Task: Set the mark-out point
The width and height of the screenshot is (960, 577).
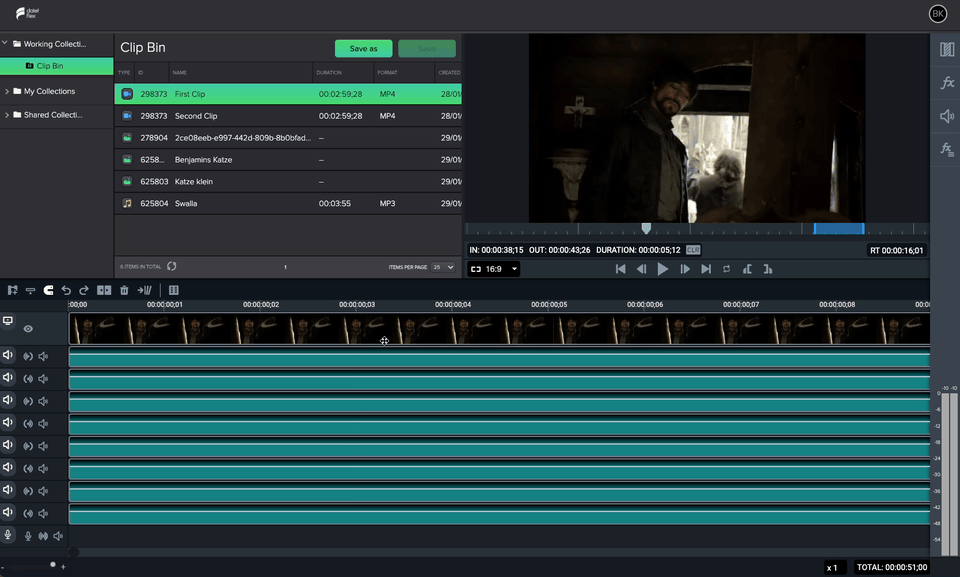Action: coord(768,269)
